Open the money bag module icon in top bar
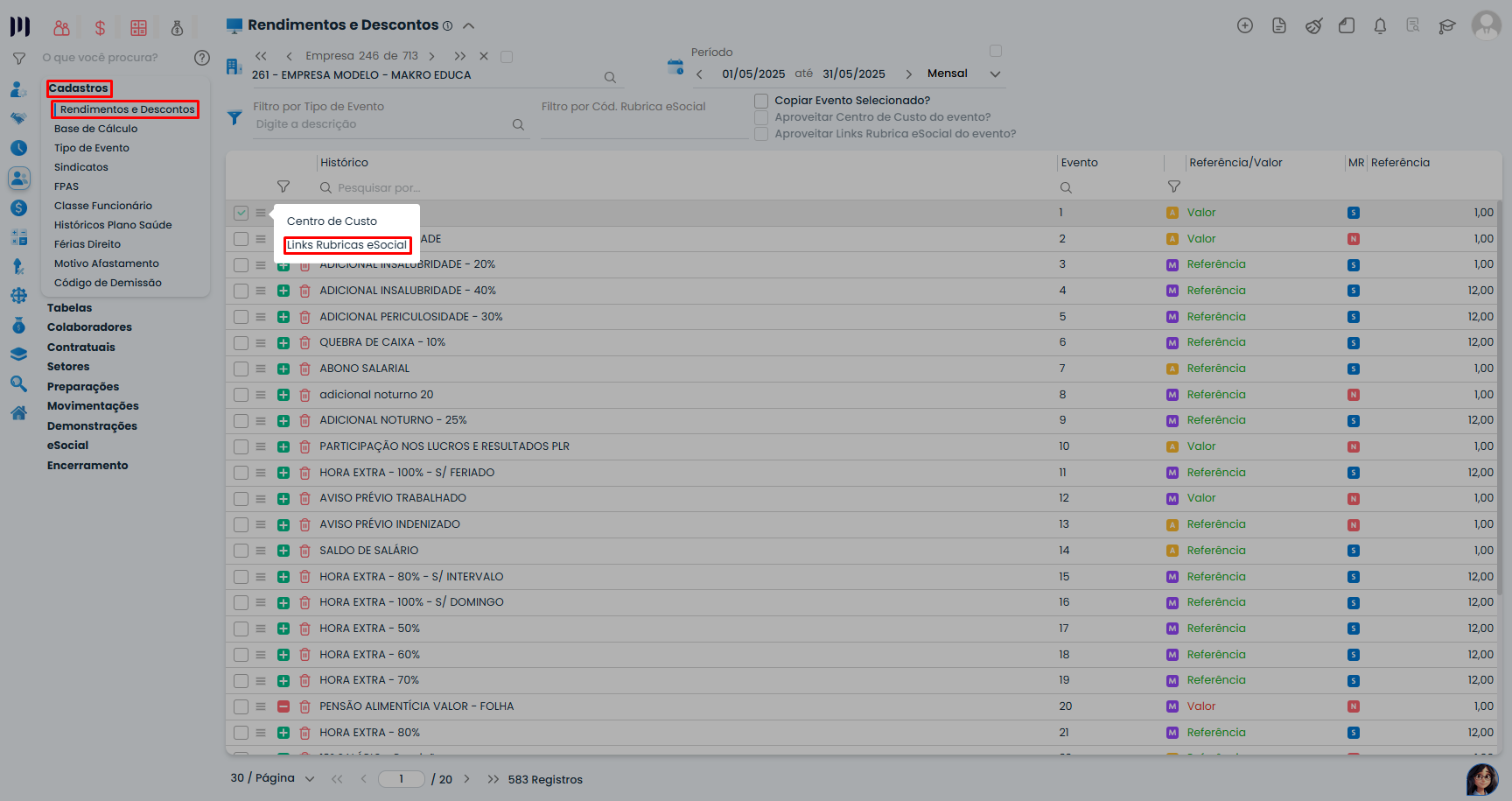The height and width of the screenshot is (801, 1512). pyautogui.click(x=177, y=28)
